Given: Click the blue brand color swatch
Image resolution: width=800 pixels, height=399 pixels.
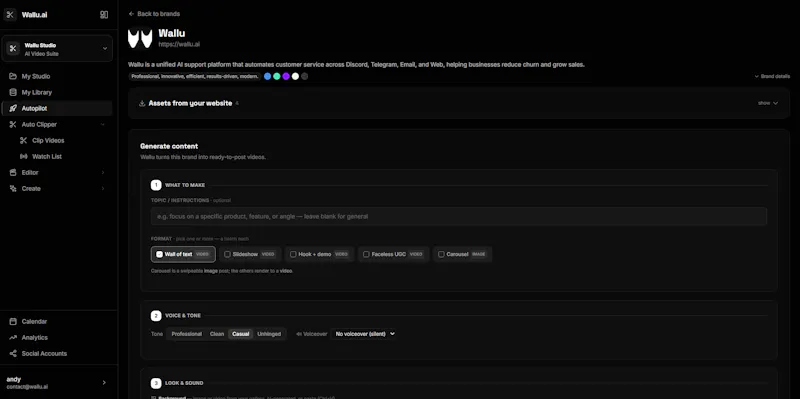Looking at the screenshot, I should [267, 77].
